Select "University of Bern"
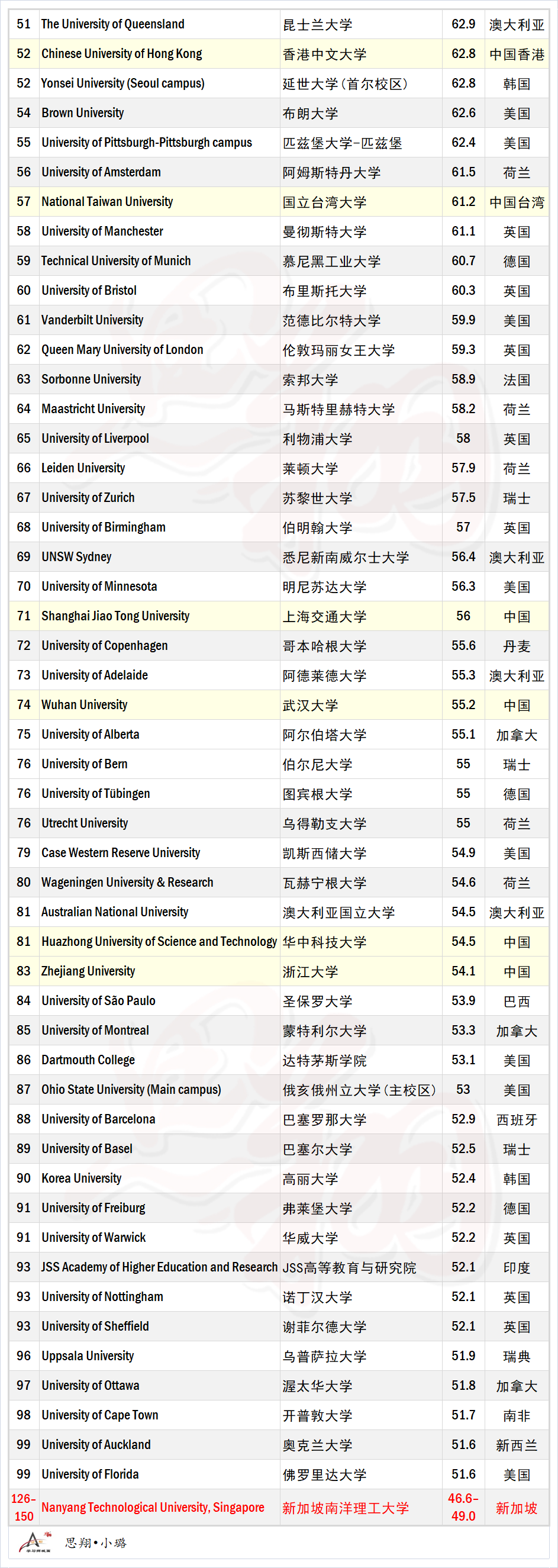Viewport: 558px width, 1568px height. pos(85,764)
